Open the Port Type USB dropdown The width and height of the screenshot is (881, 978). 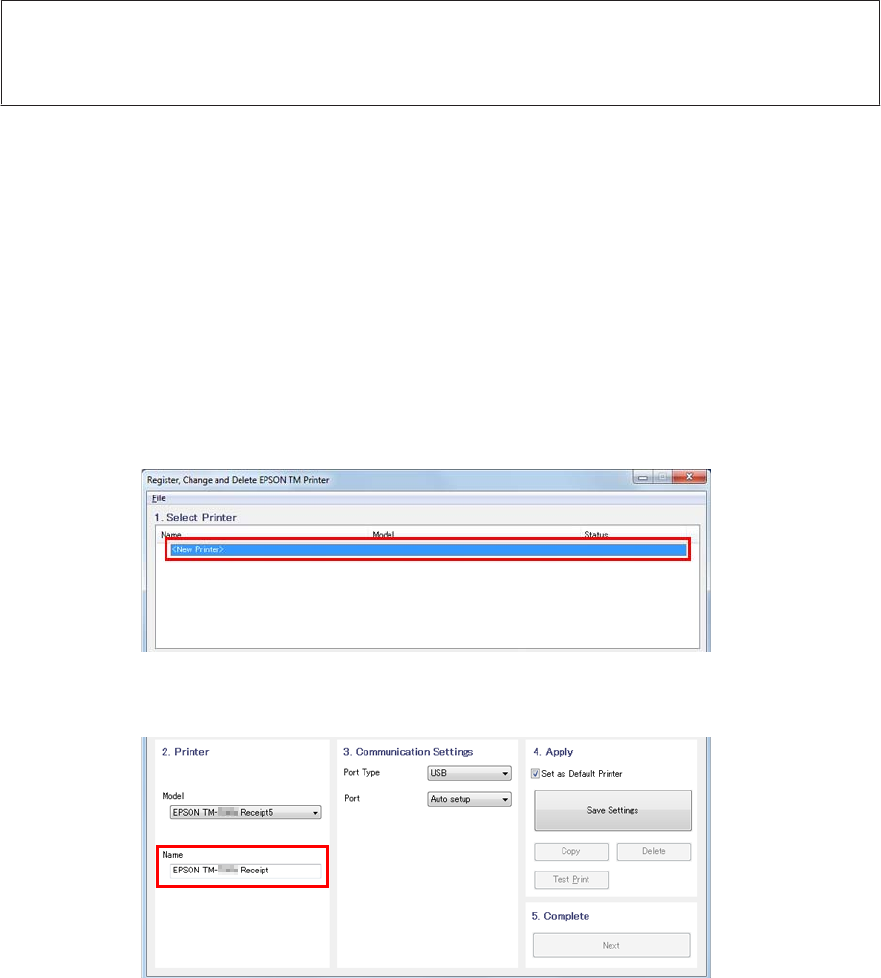[469, 773]
